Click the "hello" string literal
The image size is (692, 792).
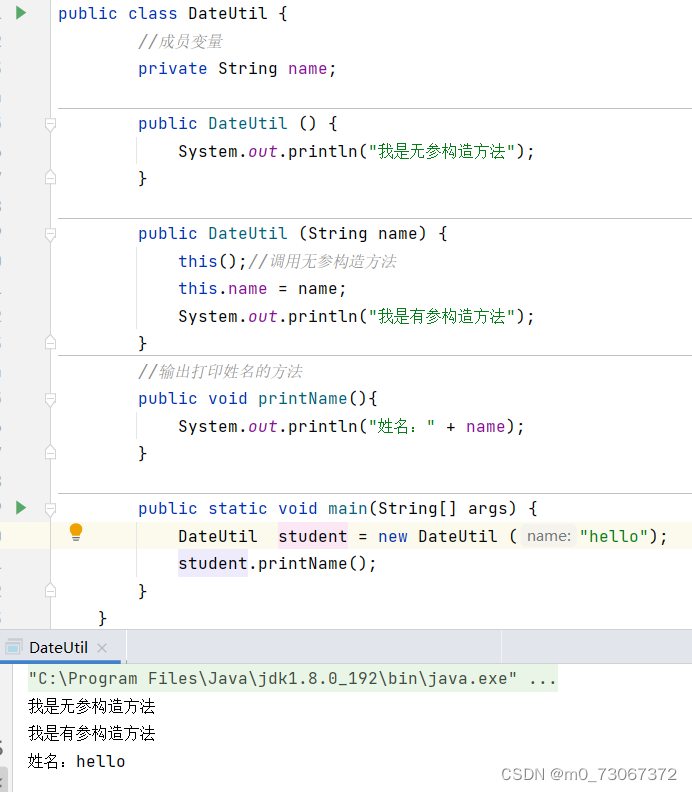pos(614,536)
